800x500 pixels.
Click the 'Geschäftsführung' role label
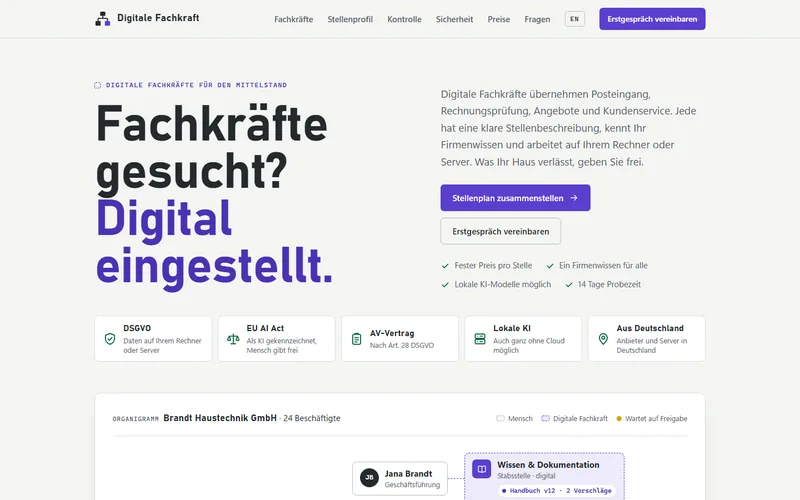(x=412, y=485)
